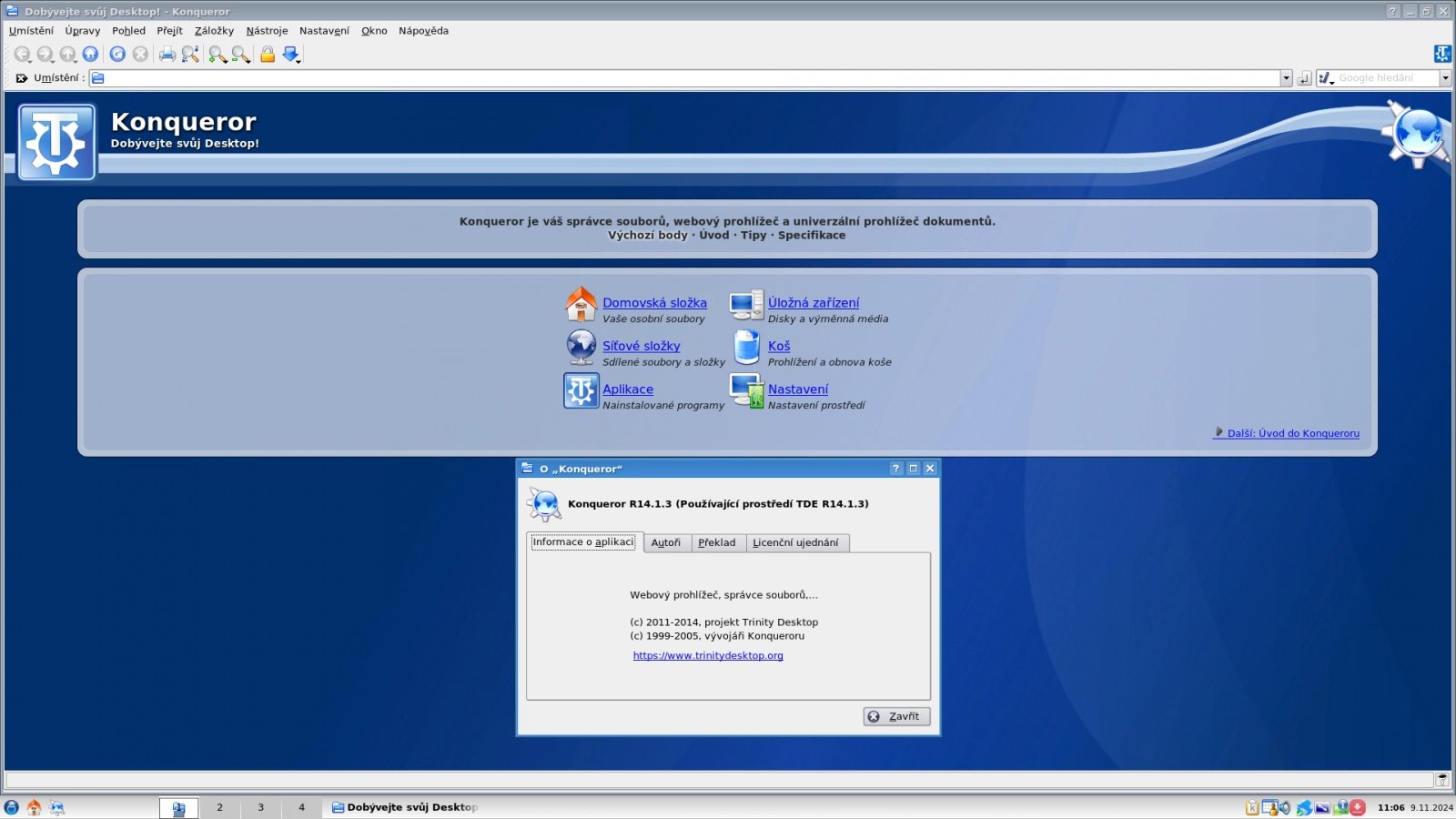
Task: Go to the Home URL toolbar icon
Action: tap(90, 55)
